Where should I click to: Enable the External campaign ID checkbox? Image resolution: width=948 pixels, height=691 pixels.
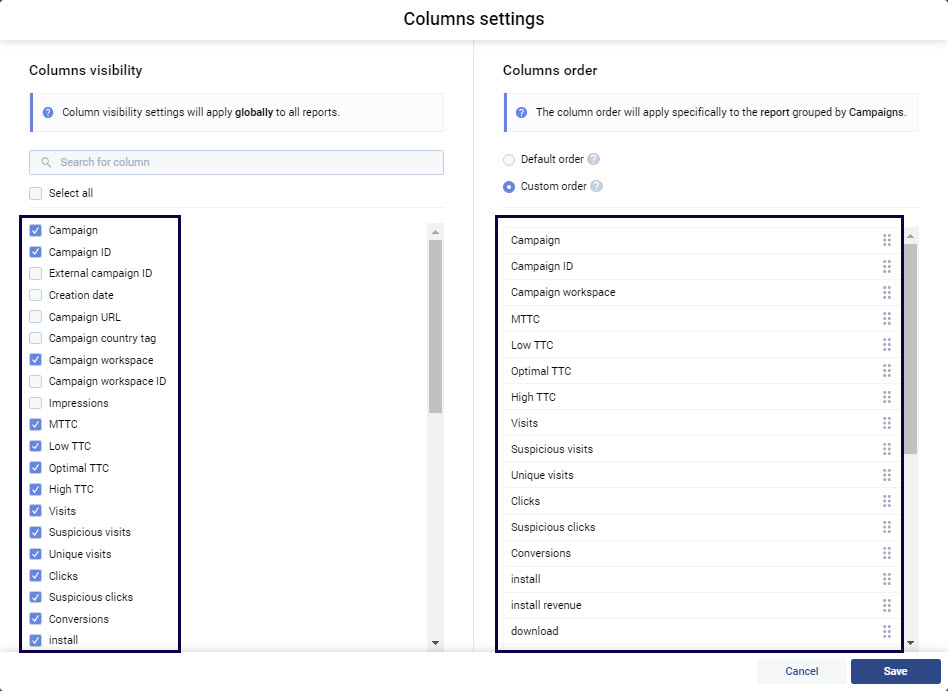pyautogui.click(x=34, y=273)
